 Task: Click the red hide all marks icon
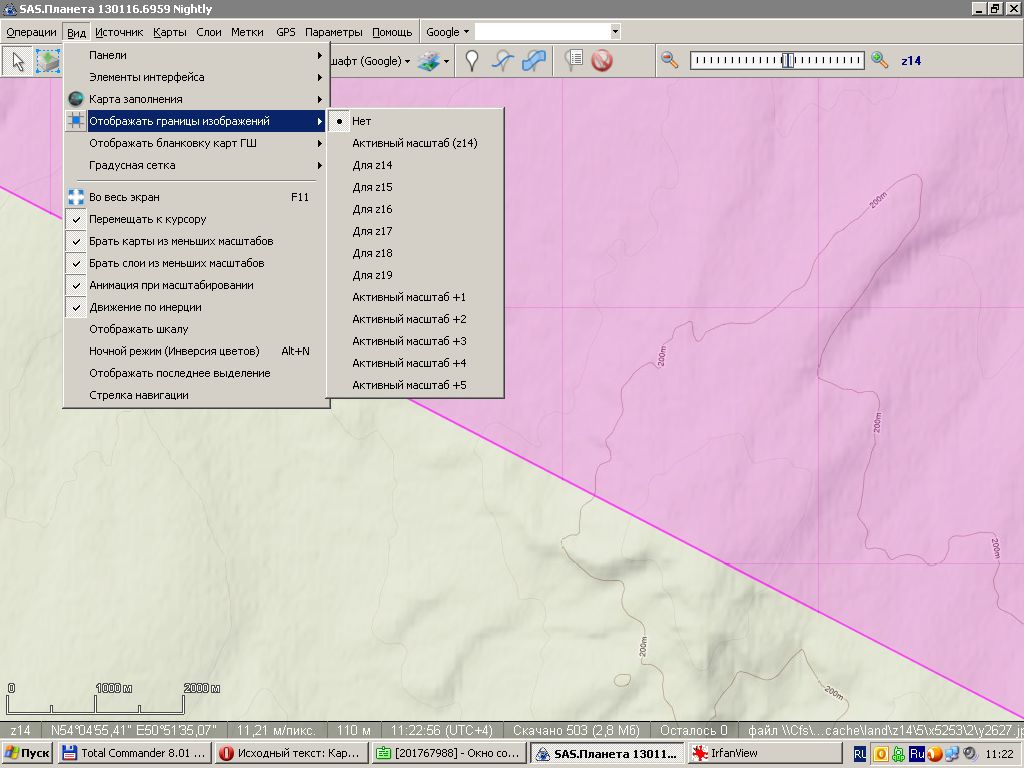coord(601,61)
